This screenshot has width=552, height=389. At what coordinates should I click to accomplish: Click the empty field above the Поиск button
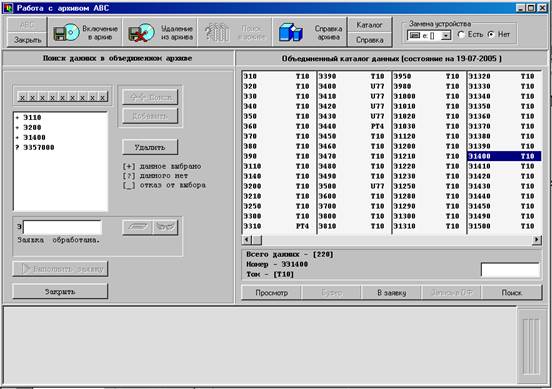pos(510,270)
